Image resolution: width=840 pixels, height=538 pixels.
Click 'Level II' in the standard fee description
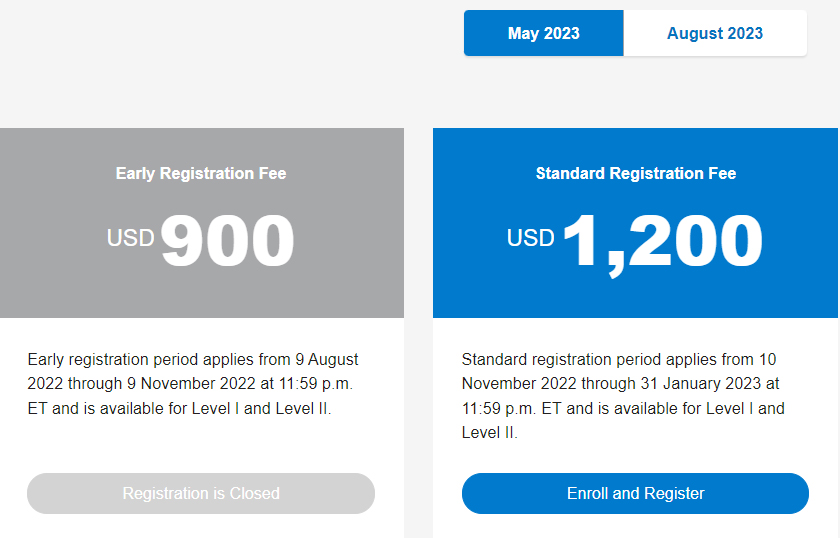(489, 433)
